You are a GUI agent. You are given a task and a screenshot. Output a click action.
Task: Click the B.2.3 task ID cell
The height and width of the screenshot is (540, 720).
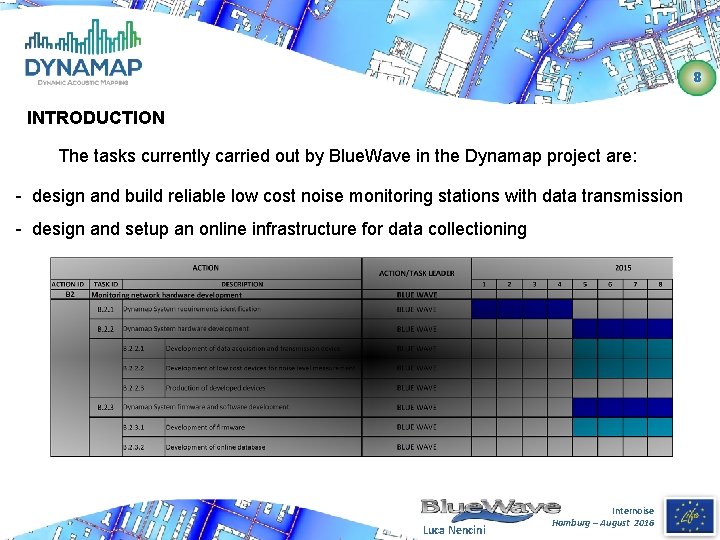click(106, 407)
